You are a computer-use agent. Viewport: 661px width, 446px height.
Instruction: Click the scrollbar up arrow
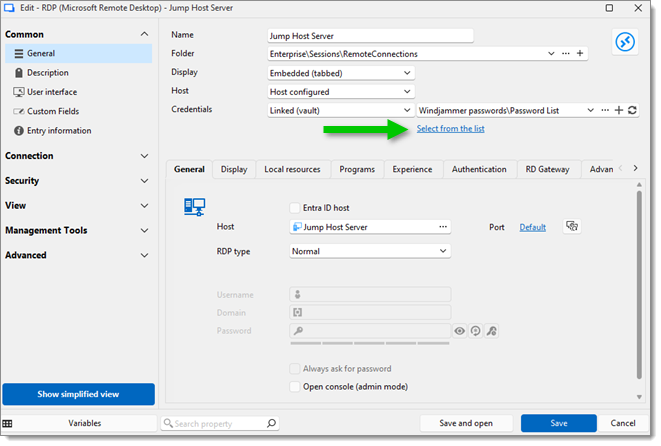click(x=639, y=185)
